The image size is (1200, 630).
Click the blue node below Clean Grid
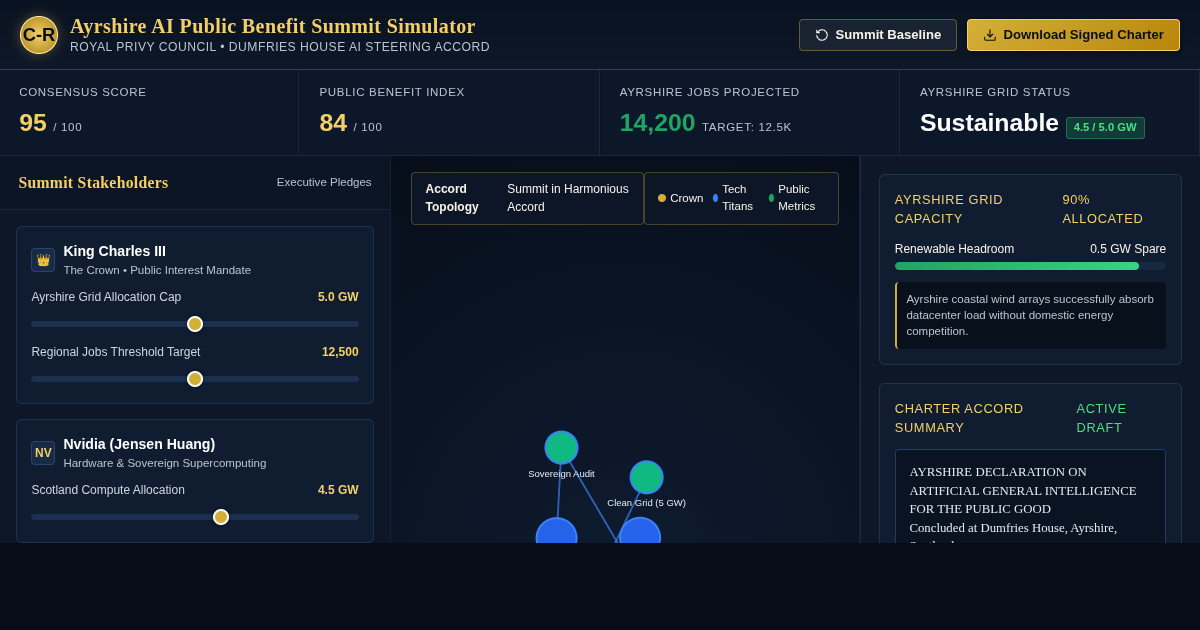click(x=639, y=531)
